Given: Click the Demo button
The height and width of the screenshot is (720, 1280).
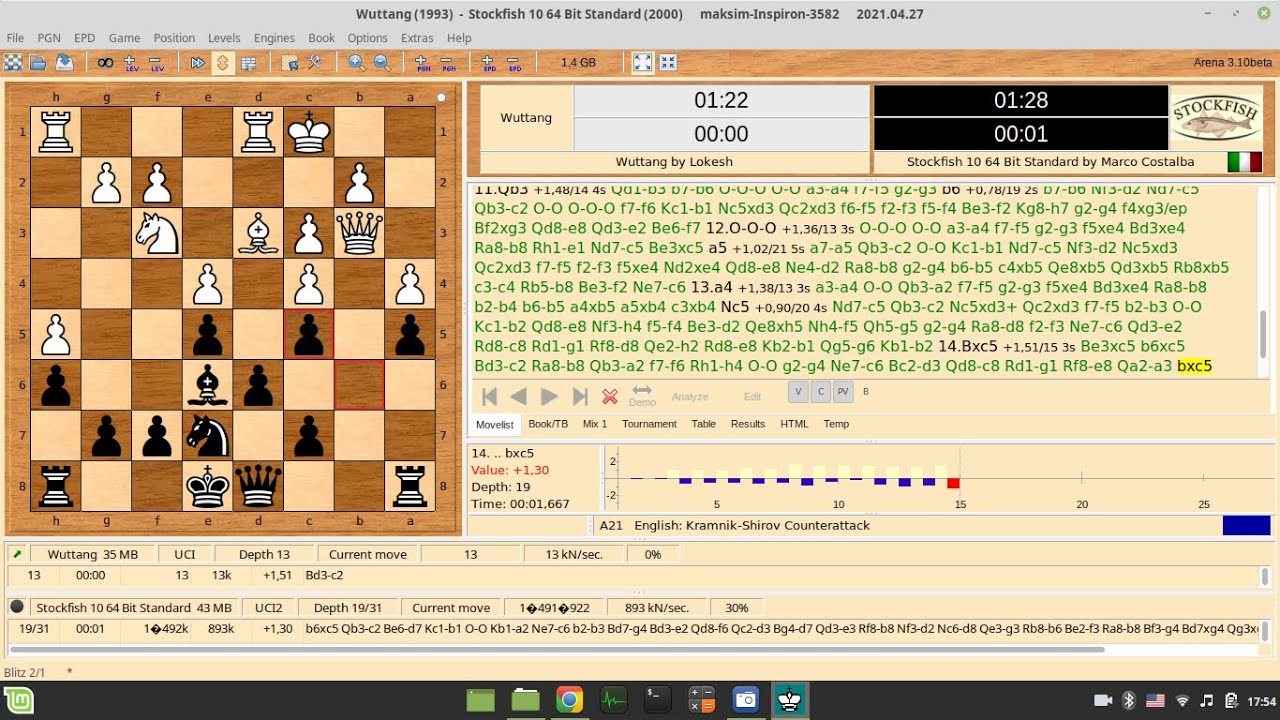Looking at the screenshot, I should click(642, 396).
